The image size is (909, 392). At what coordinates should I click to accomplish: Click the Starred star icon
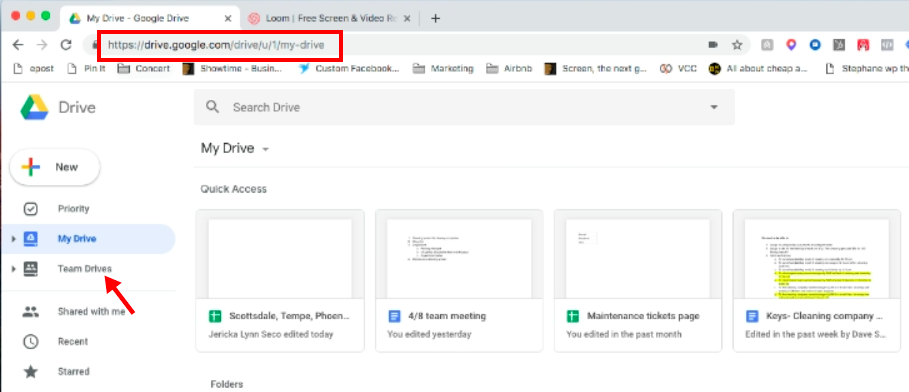[30, 372]
